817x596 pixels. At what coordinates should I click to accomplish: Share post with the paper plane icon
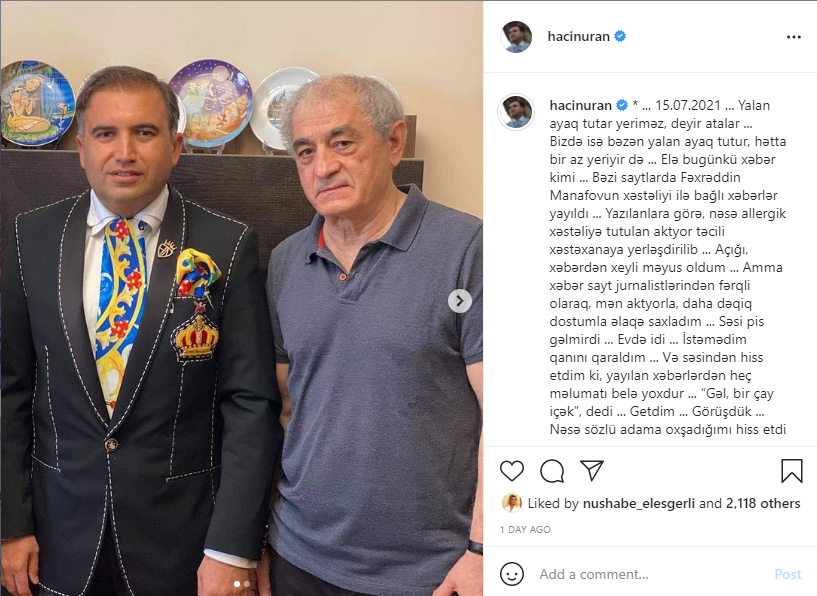592,470
